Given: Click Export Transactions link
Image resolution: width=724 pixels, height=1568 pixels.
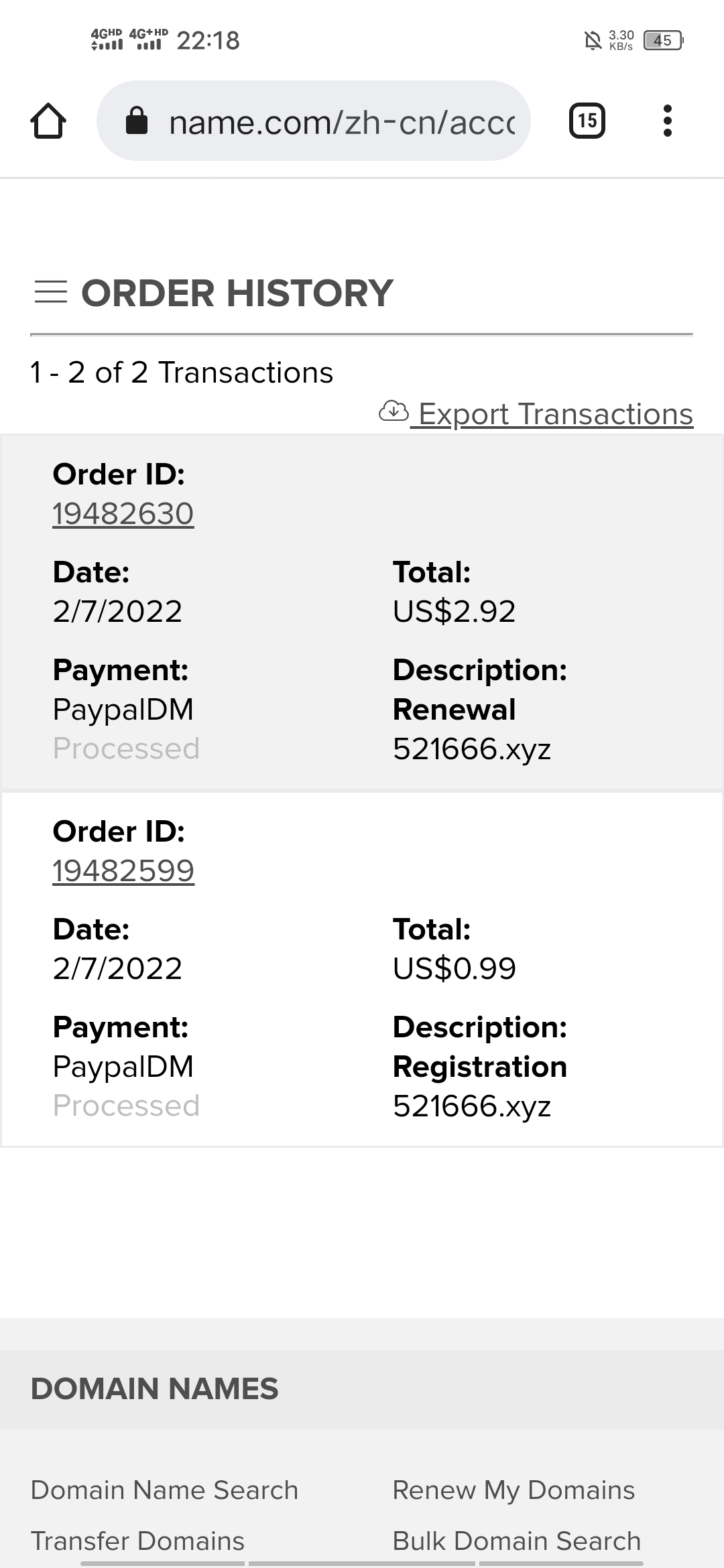Looking at the screenshot, I should (x=555, y=413).
